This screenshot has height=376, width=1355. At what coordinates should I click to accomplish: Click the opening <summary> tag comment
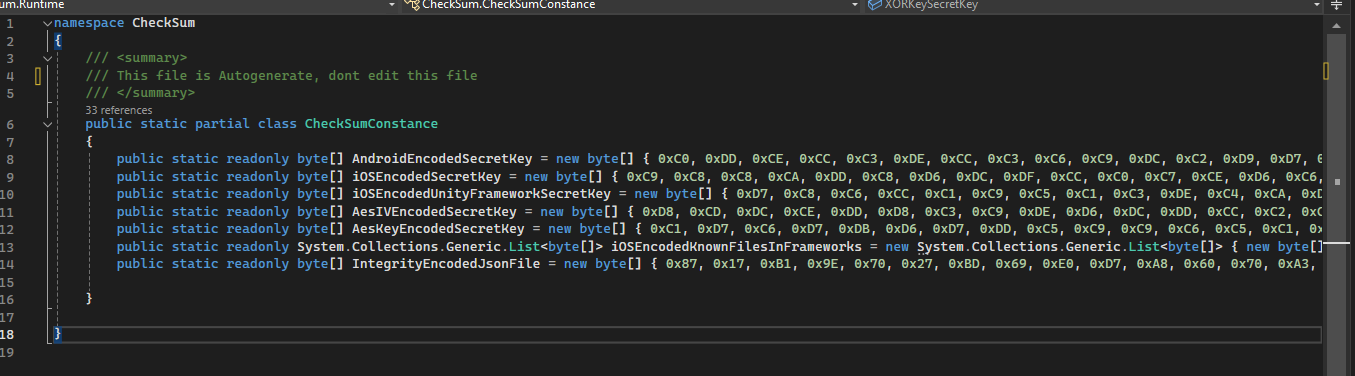coord(136,58)
